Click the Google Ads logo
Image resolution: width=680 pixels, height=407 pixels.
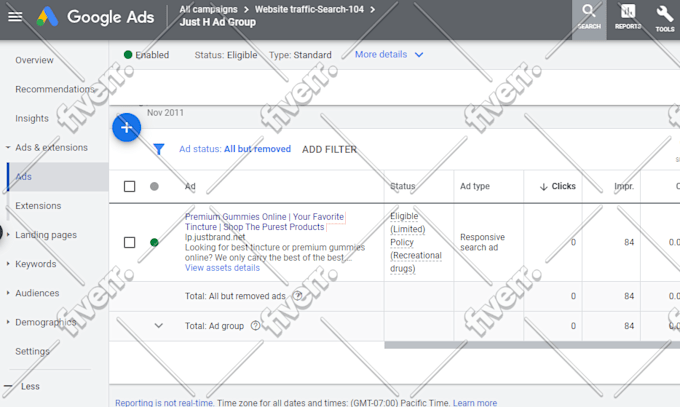point(95,17)
